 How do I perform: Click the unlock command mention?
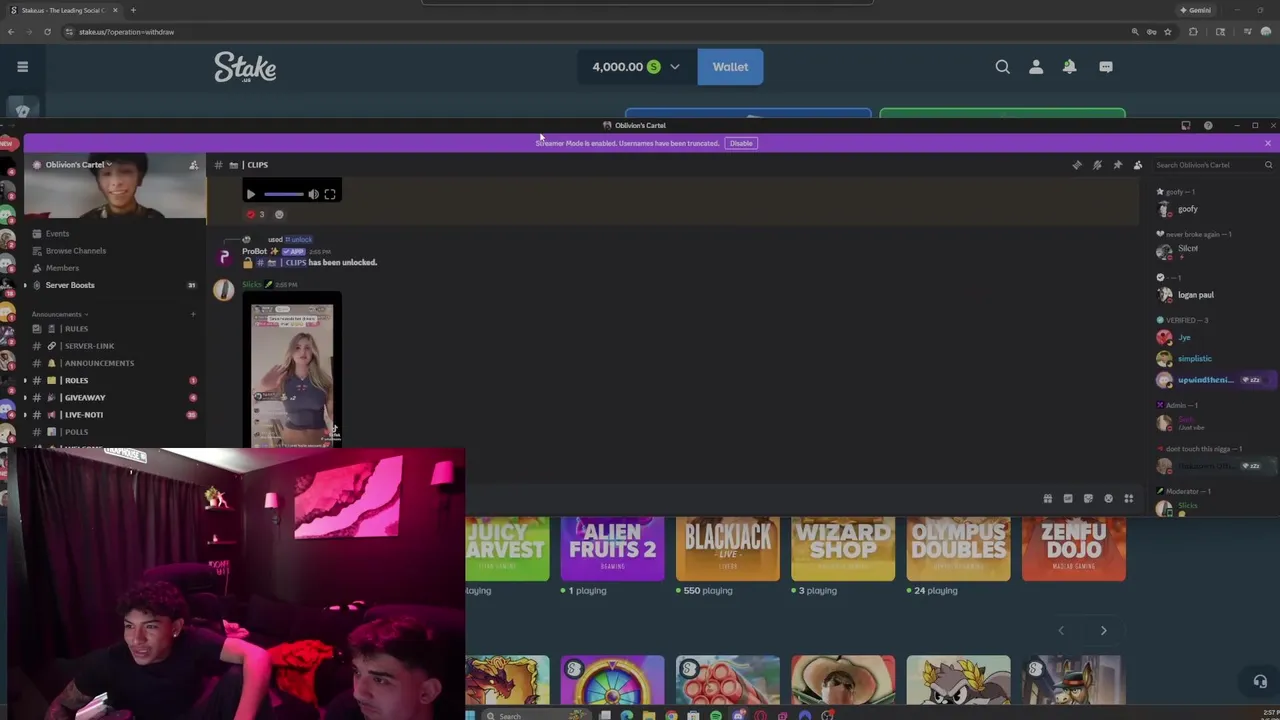[x=298, y=239]
